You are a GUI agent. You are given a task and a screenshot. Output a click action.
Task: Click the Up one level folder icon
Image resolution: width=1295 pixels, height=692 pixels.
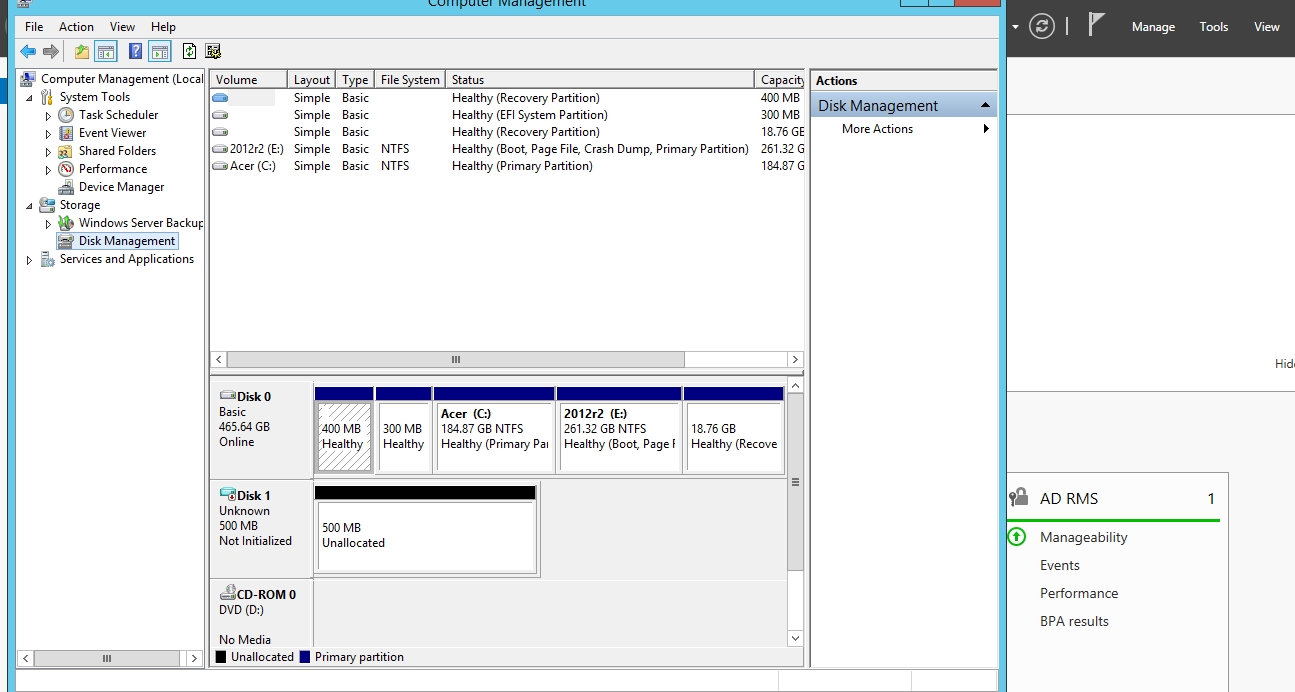[x=82, y=52]
